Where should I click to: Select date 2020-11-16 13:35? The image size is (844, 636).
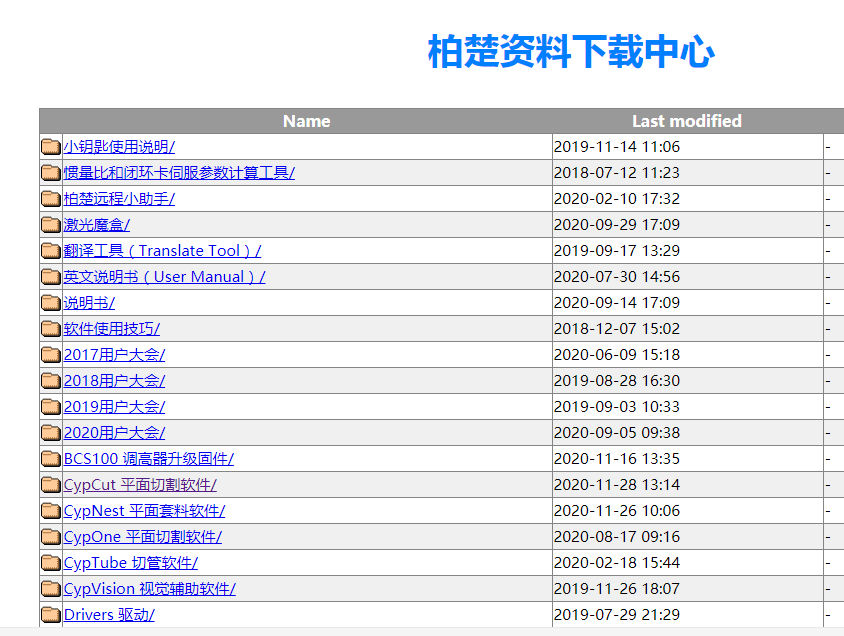tap(617, 458)
